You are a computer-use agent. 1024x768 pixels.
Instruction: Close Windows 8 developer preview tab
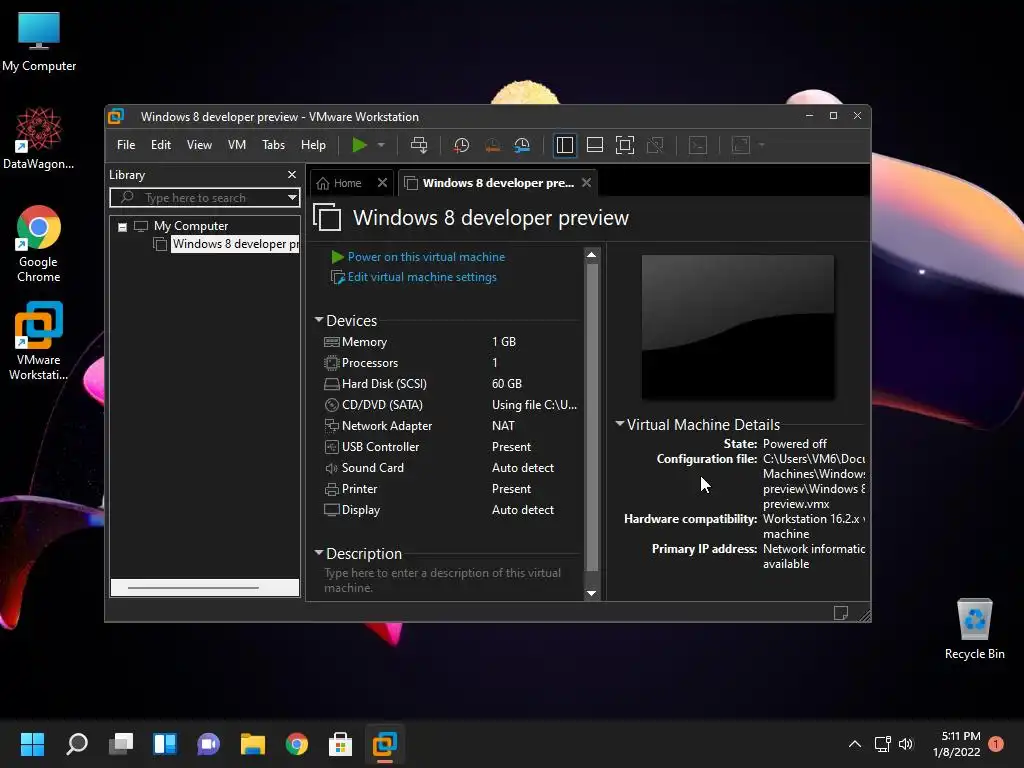coord(586,183)
